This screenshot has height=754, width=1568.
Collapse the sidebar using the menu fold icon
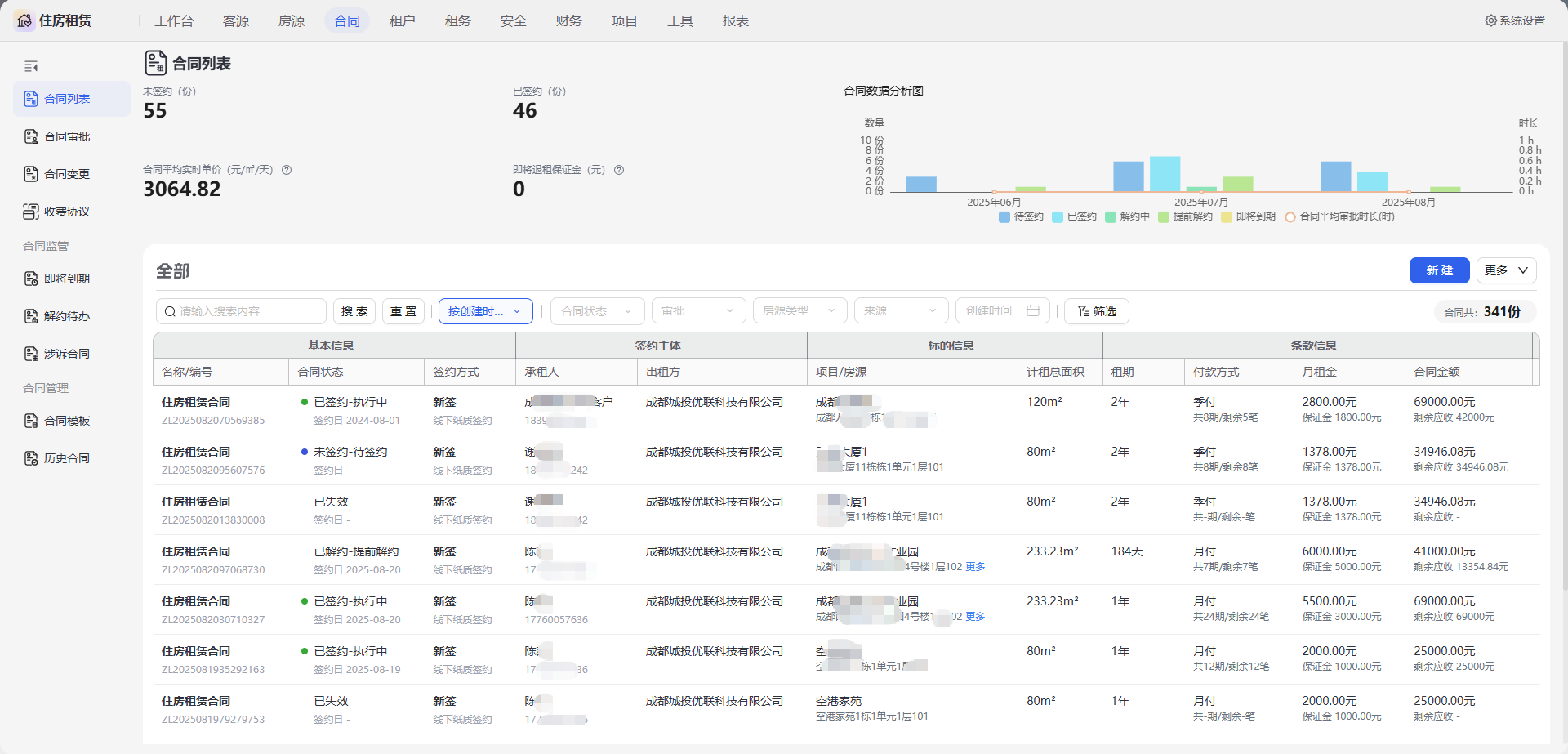tap(31, 66)
